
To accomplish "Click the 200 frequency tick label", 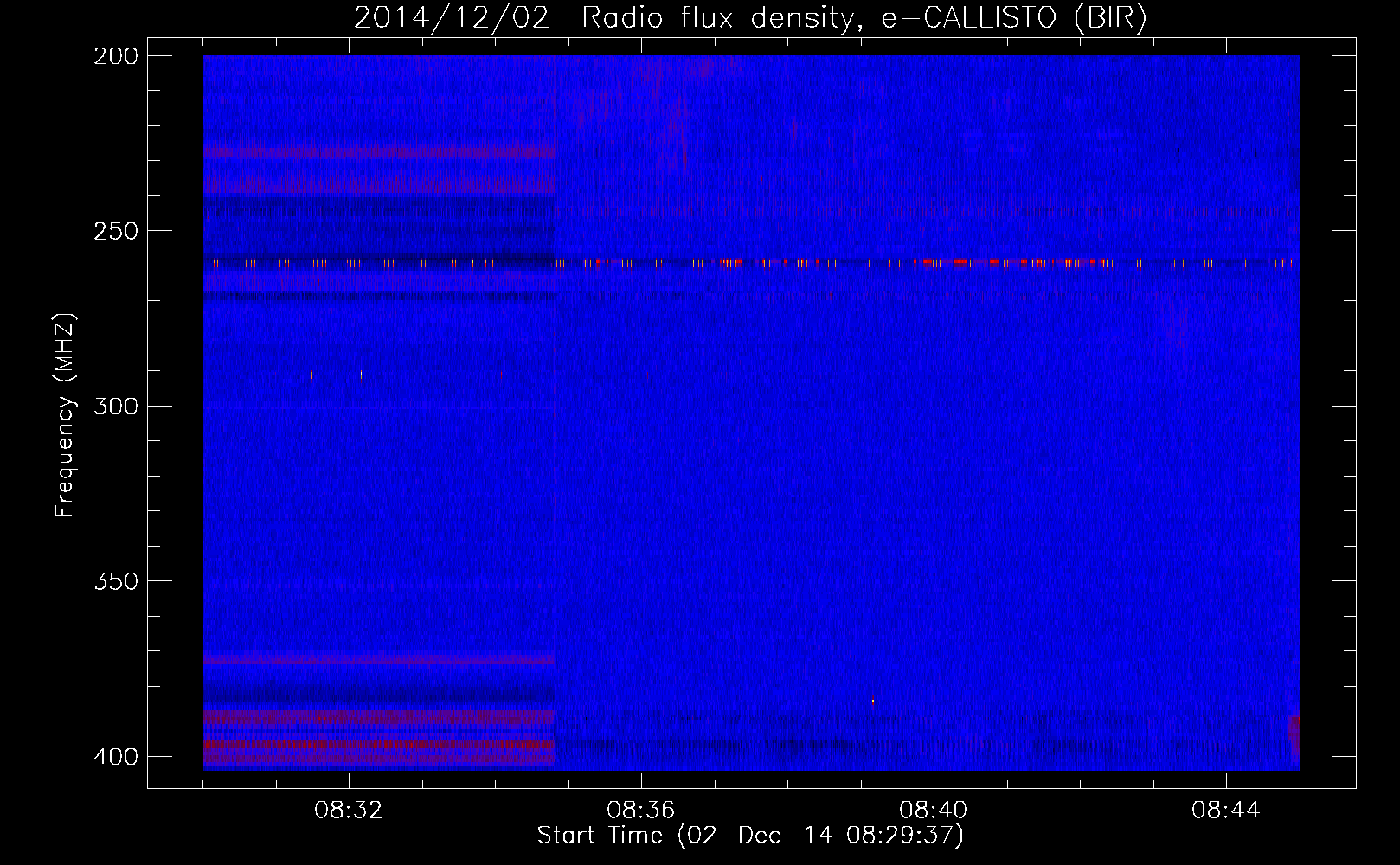I will point(115,55).
